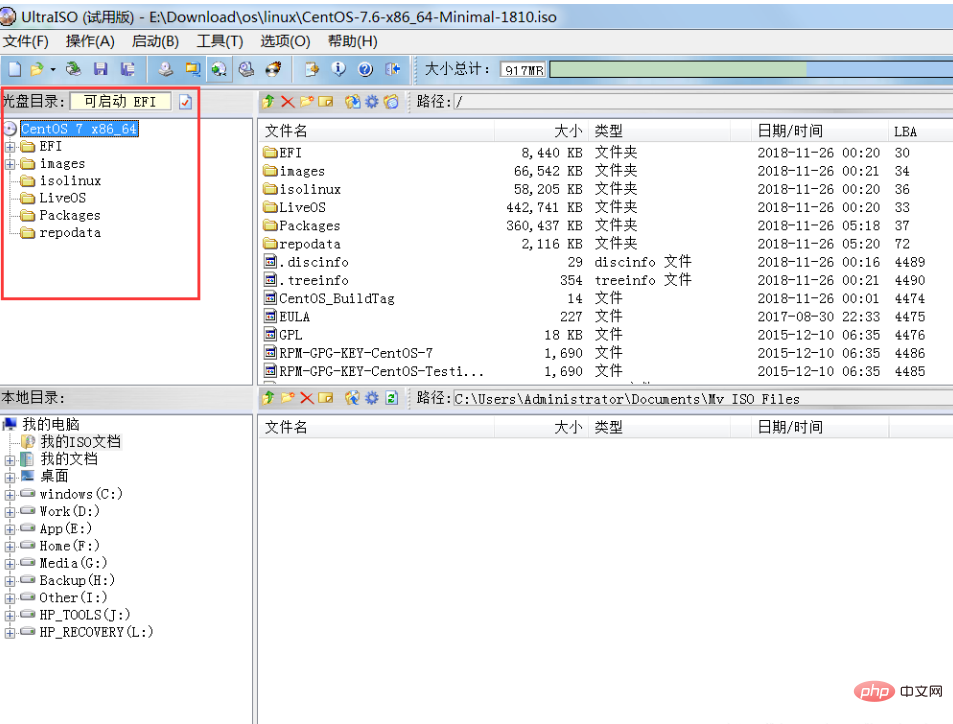Expand the windows(C:) drive node

coord(10,495)
